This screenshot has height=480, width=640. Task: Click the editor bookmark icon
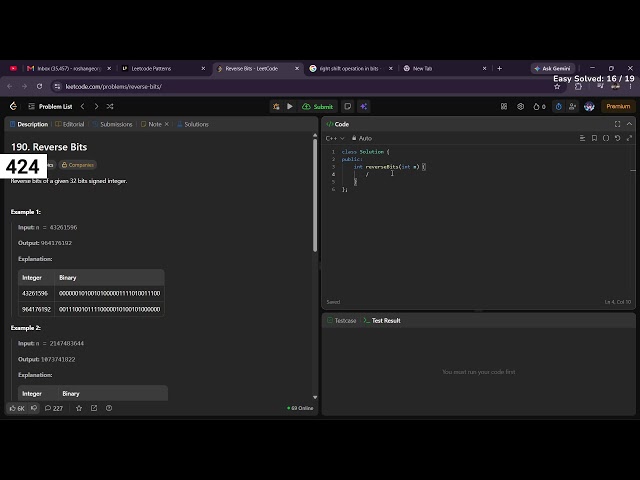click(594, 138)
